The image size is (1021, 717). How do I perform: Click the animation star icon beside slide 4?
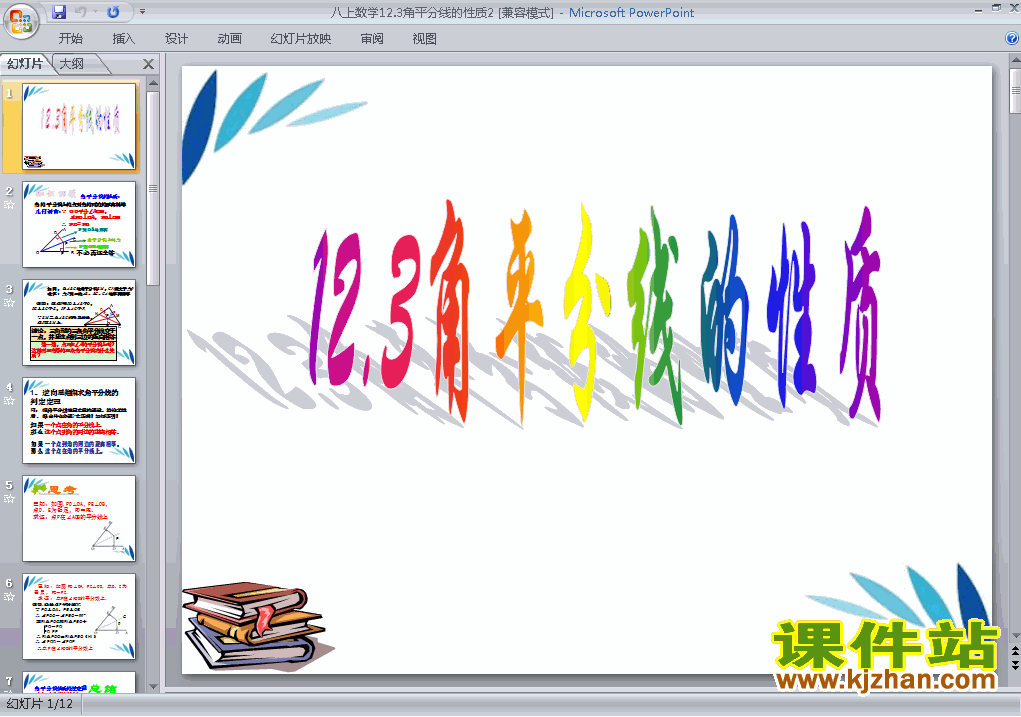pos(9,401)
